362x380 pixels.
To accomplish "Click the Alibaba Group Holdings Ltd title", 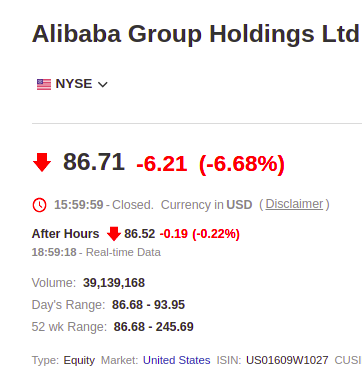I will 196,34.
